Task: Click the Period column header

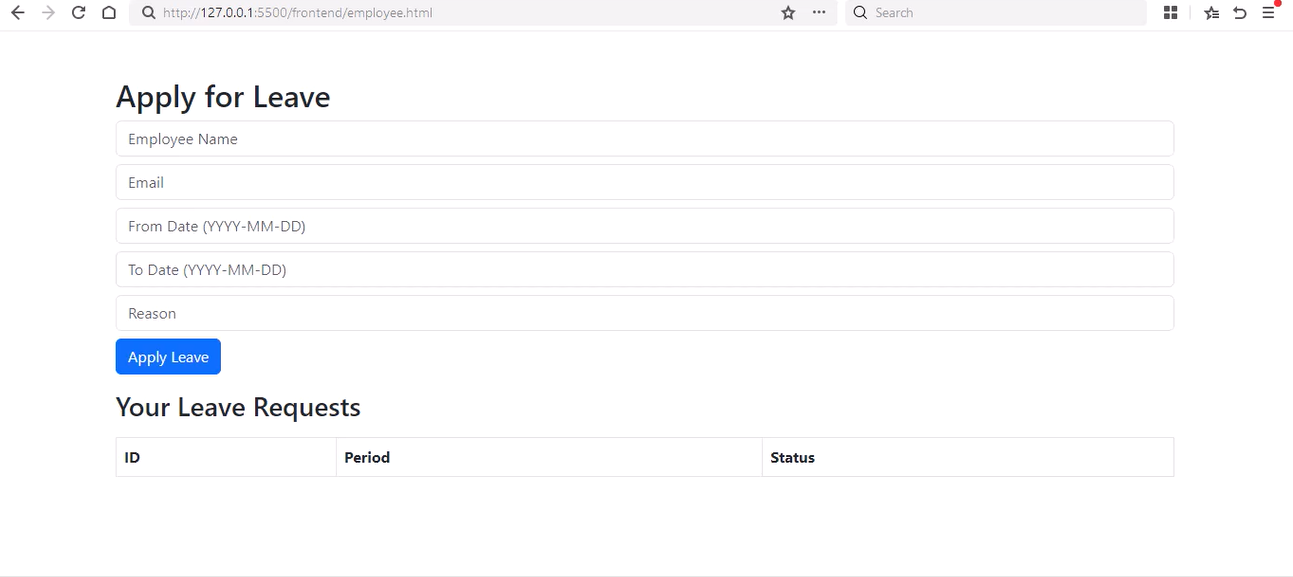Action: click(549, 457)
